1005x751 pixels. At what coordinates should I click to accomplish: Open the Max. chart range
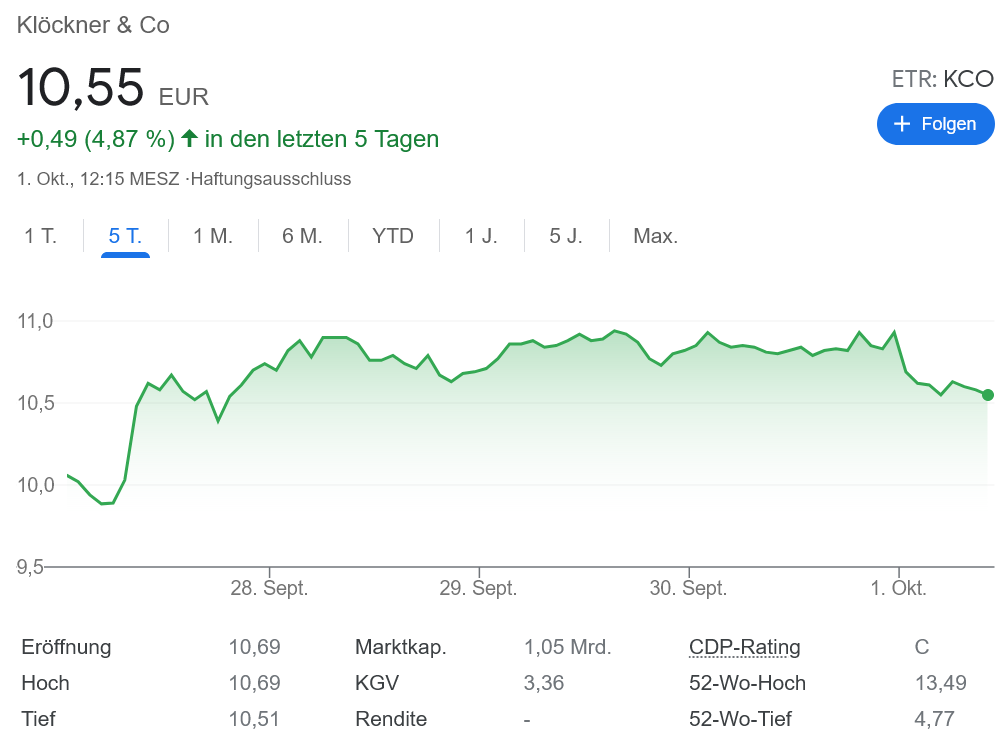[x=655, y=237]
